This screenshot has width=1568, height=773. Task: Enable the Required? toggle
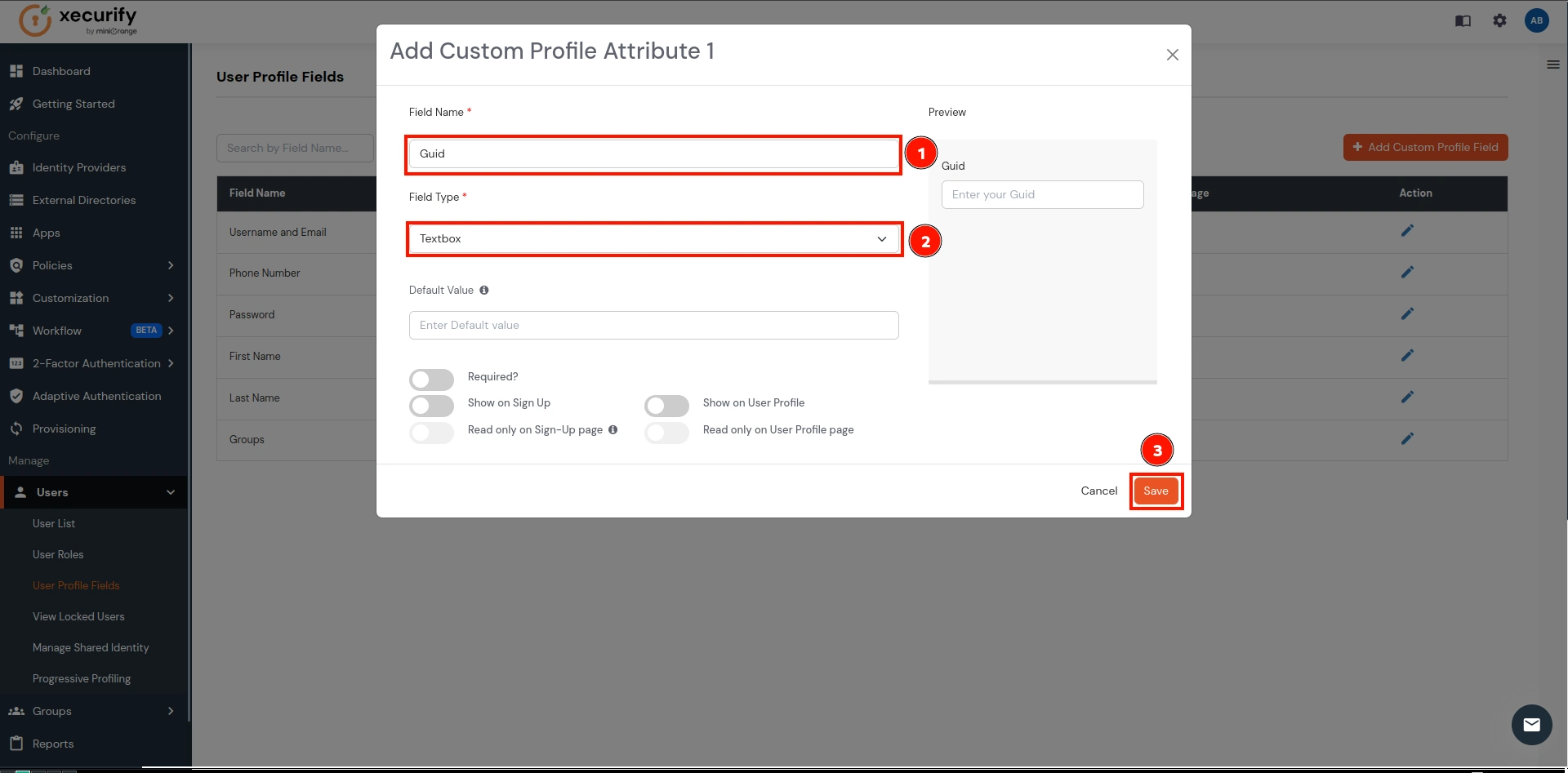point(431,379)
